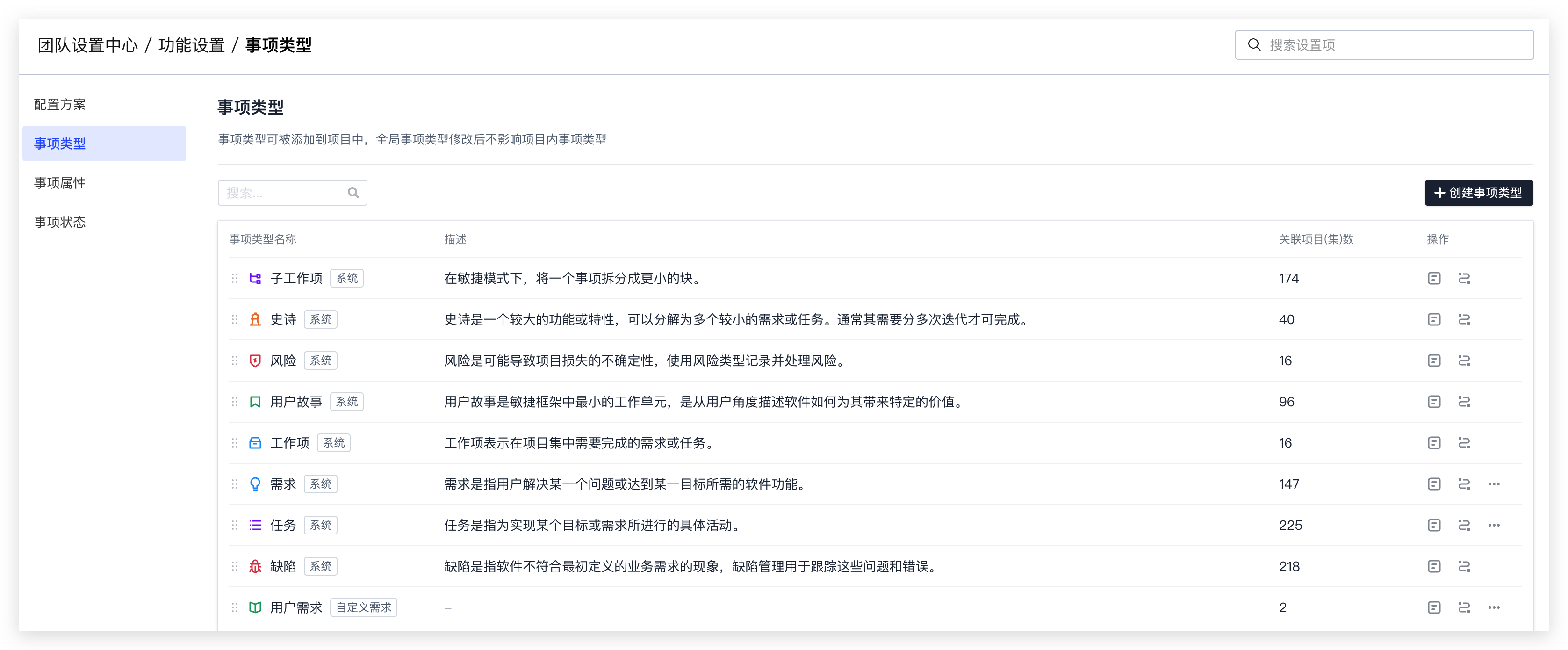Grab the drag handle of 史诗 row
The width and height of the screenshot is (1568, 650).
pyautogui.click(x=234, y=319)
